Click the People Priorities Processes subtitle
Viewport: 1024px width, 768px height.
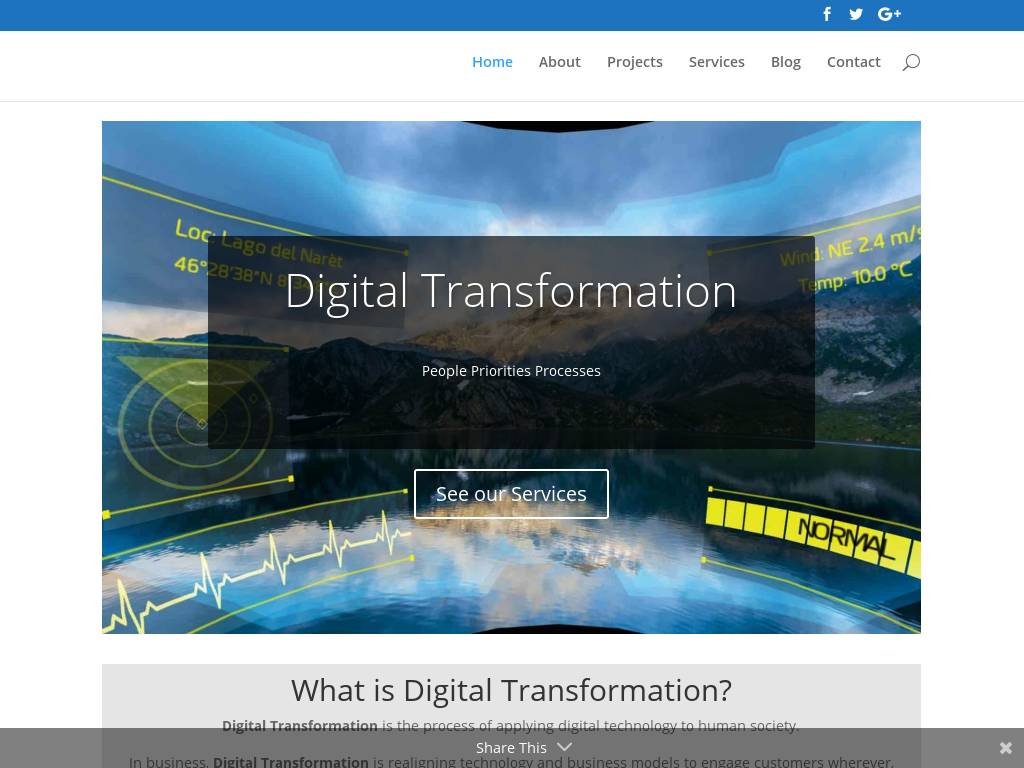coord(511,371)
